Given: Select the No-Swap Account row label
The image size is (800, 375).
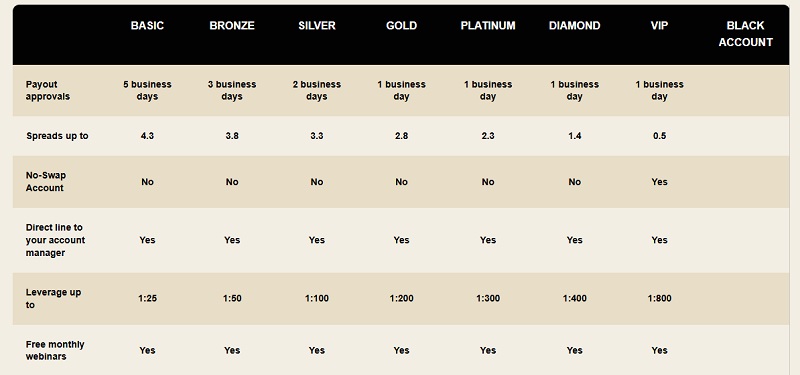Looking at the screenshot, I should 45,182.
